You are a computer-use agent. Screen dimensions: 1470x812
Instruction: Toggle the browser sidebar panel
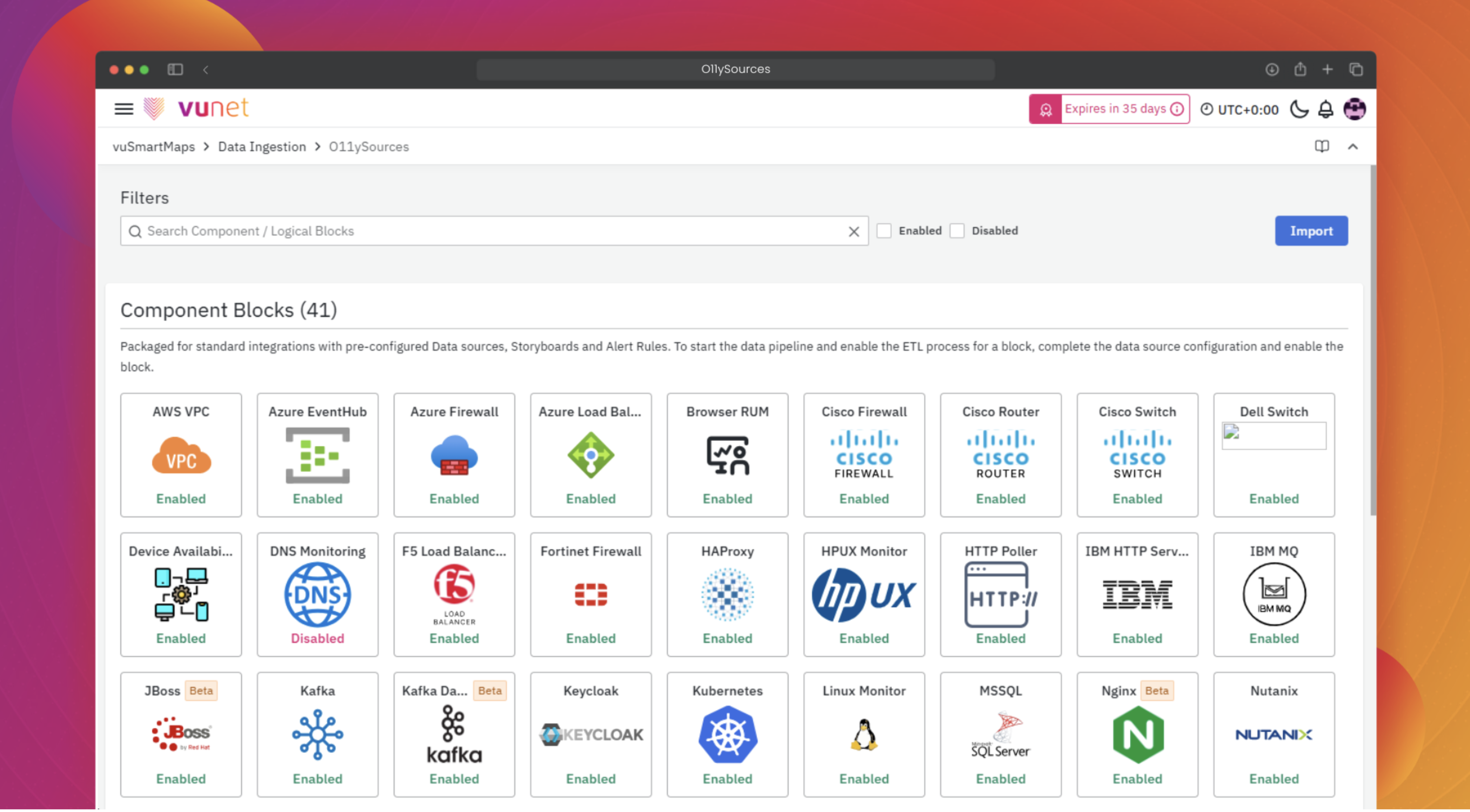tap(175, 69)
